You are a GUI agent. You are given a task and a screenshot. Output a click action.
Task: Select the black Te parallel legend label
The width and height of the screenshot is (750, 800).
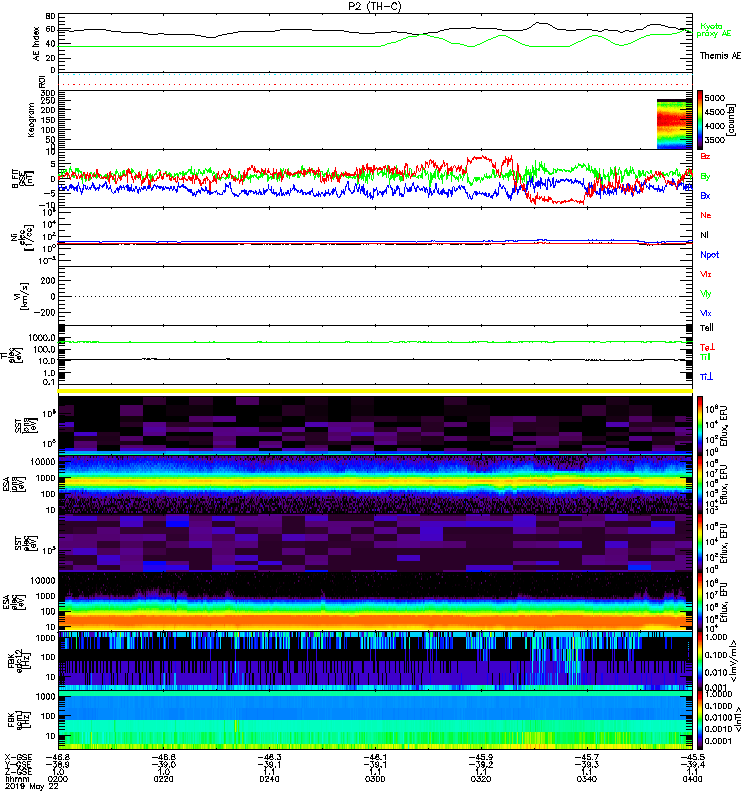707,328
